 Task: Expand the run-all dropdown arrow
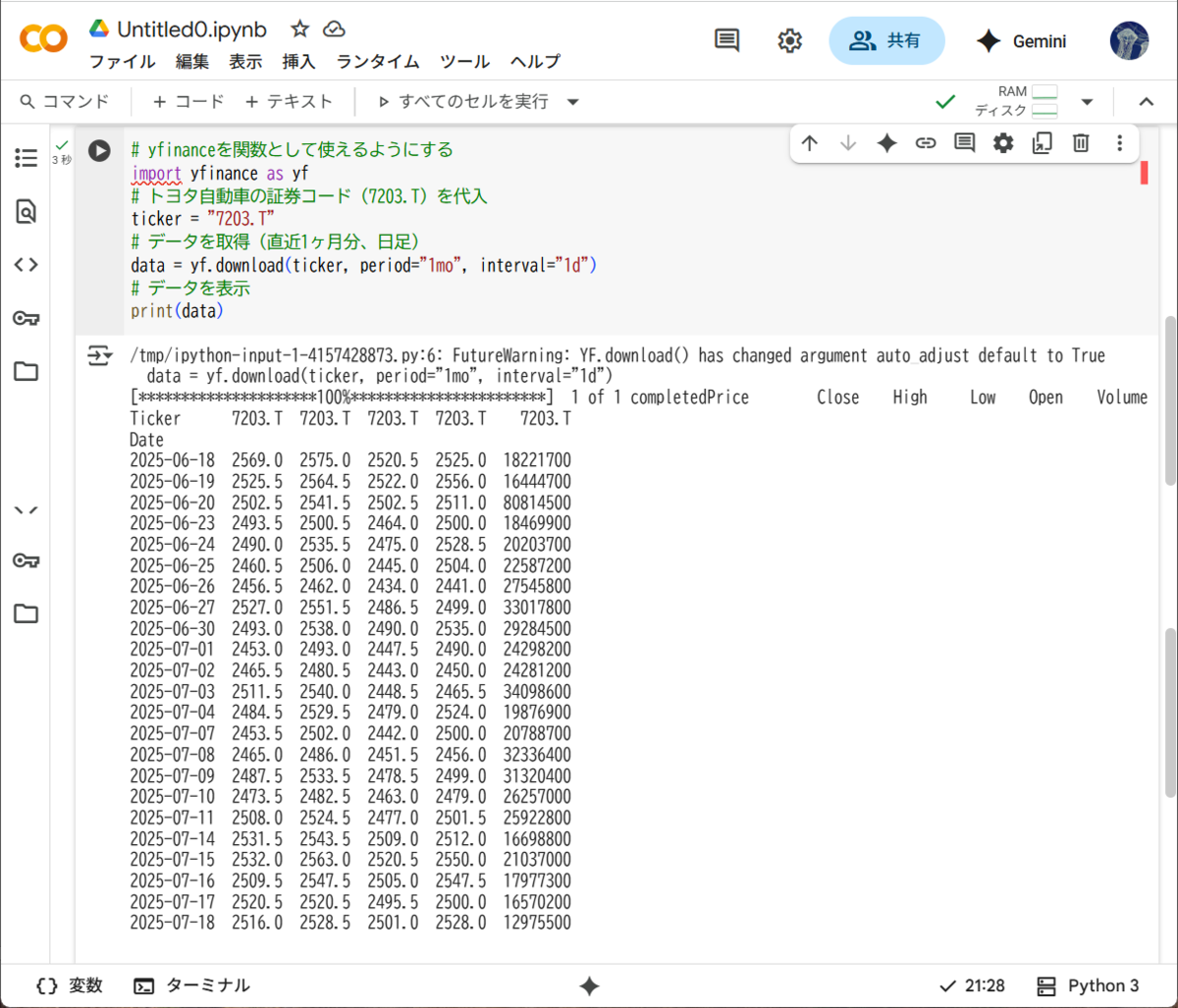click(x=573, y=102)
